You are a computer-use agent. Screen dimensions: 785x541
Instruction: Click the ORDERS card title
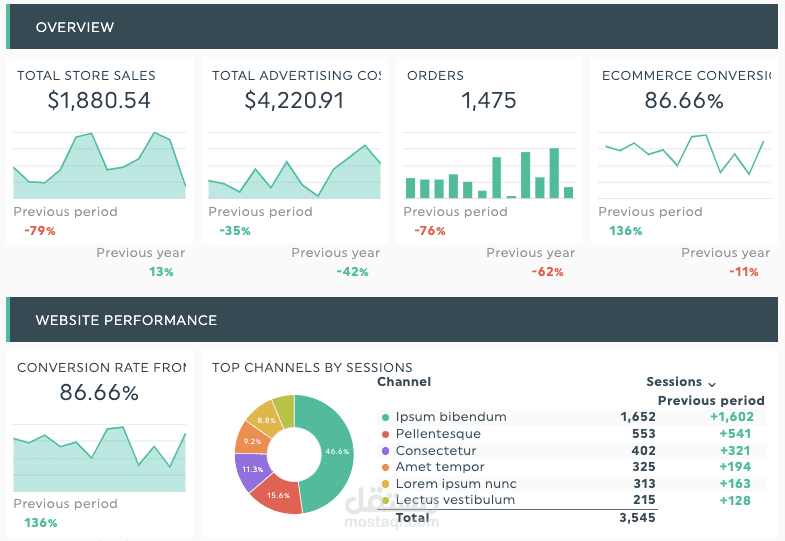[435, 76]
